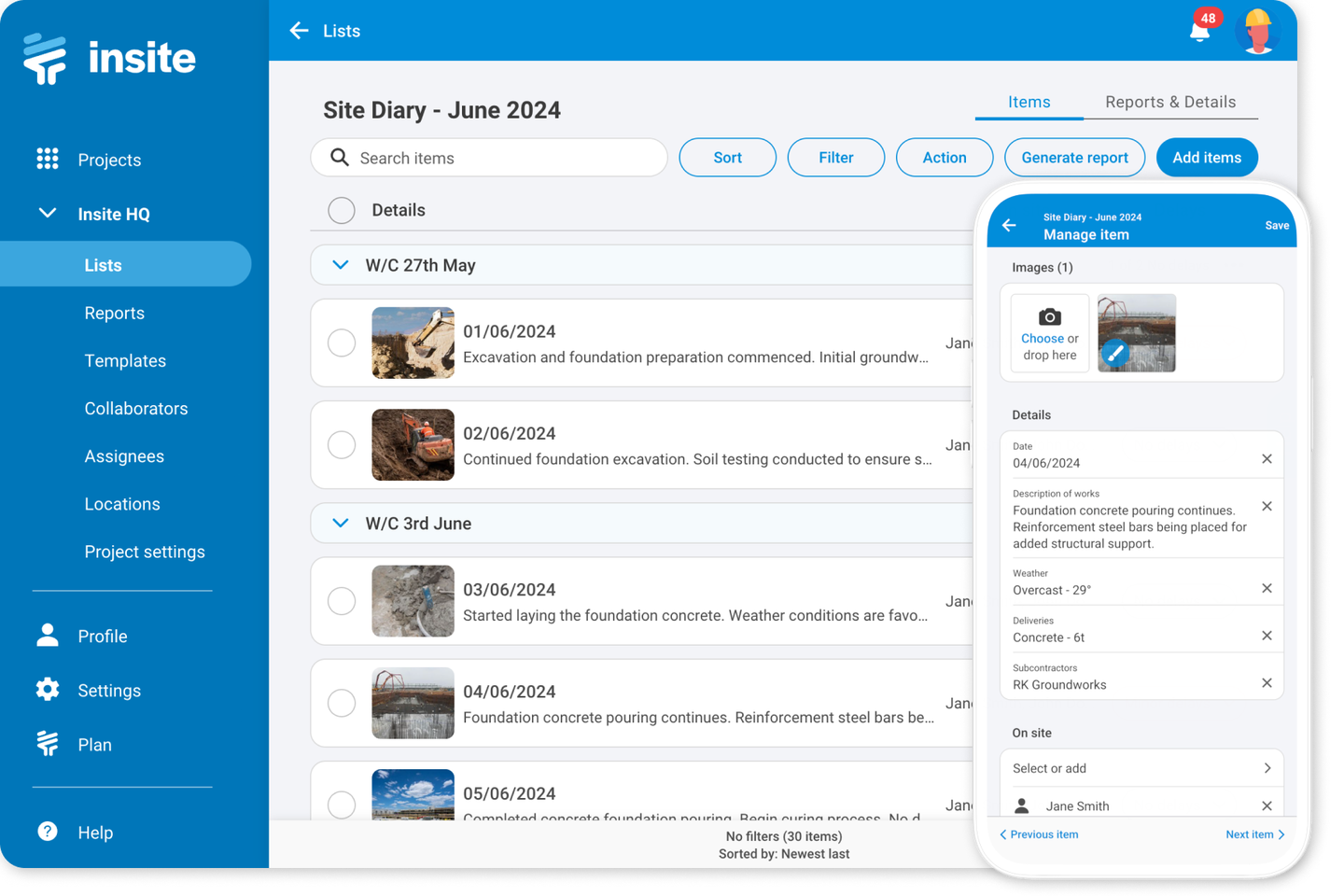Click the Generate report button
The image size is (1344, 896).
1074,157
